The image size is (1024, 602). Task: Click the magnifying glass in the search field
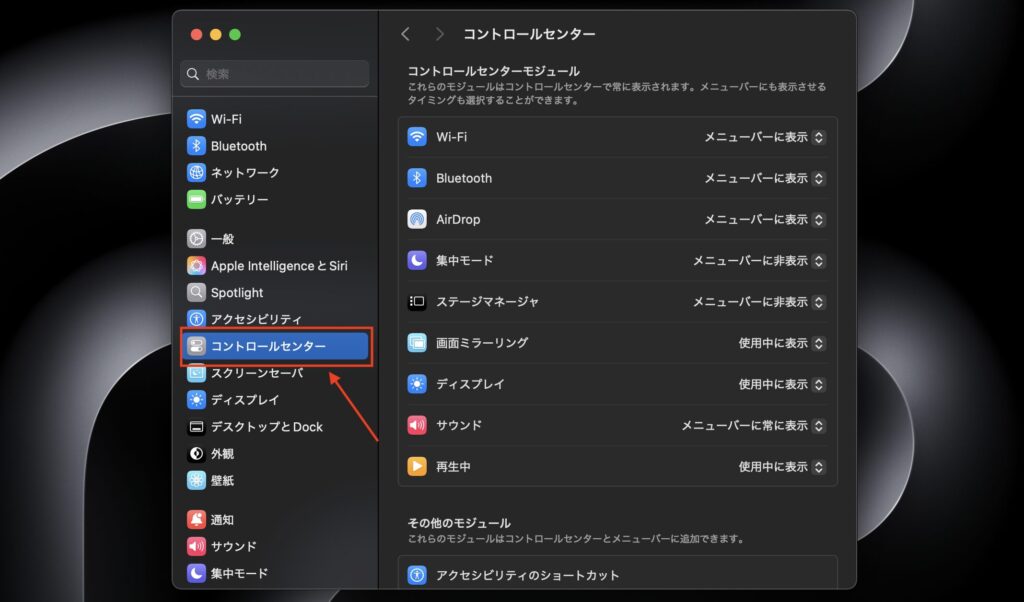(x=193, y=74)
